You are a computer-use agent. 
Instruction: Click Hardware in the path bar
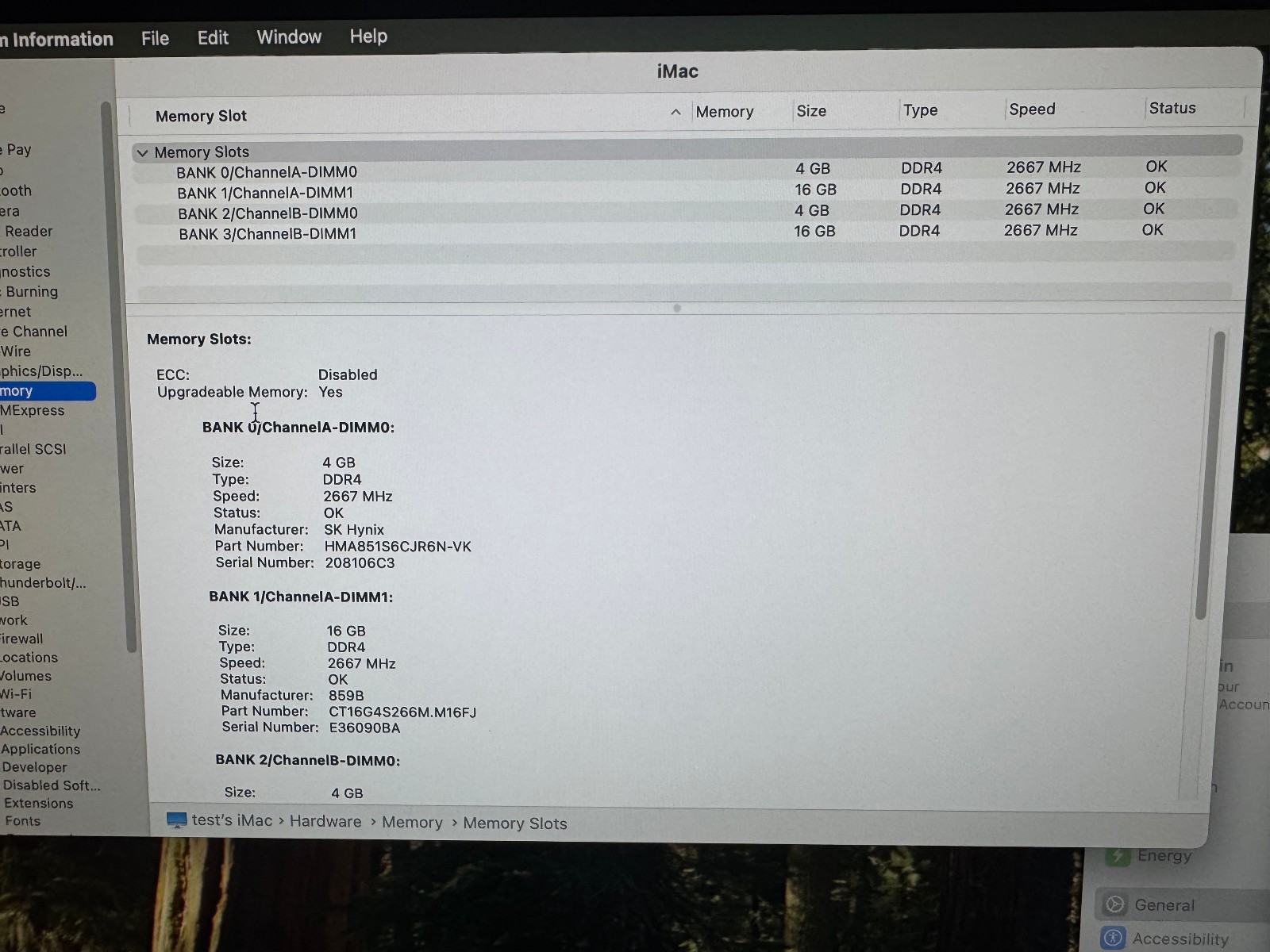(325, 821)
